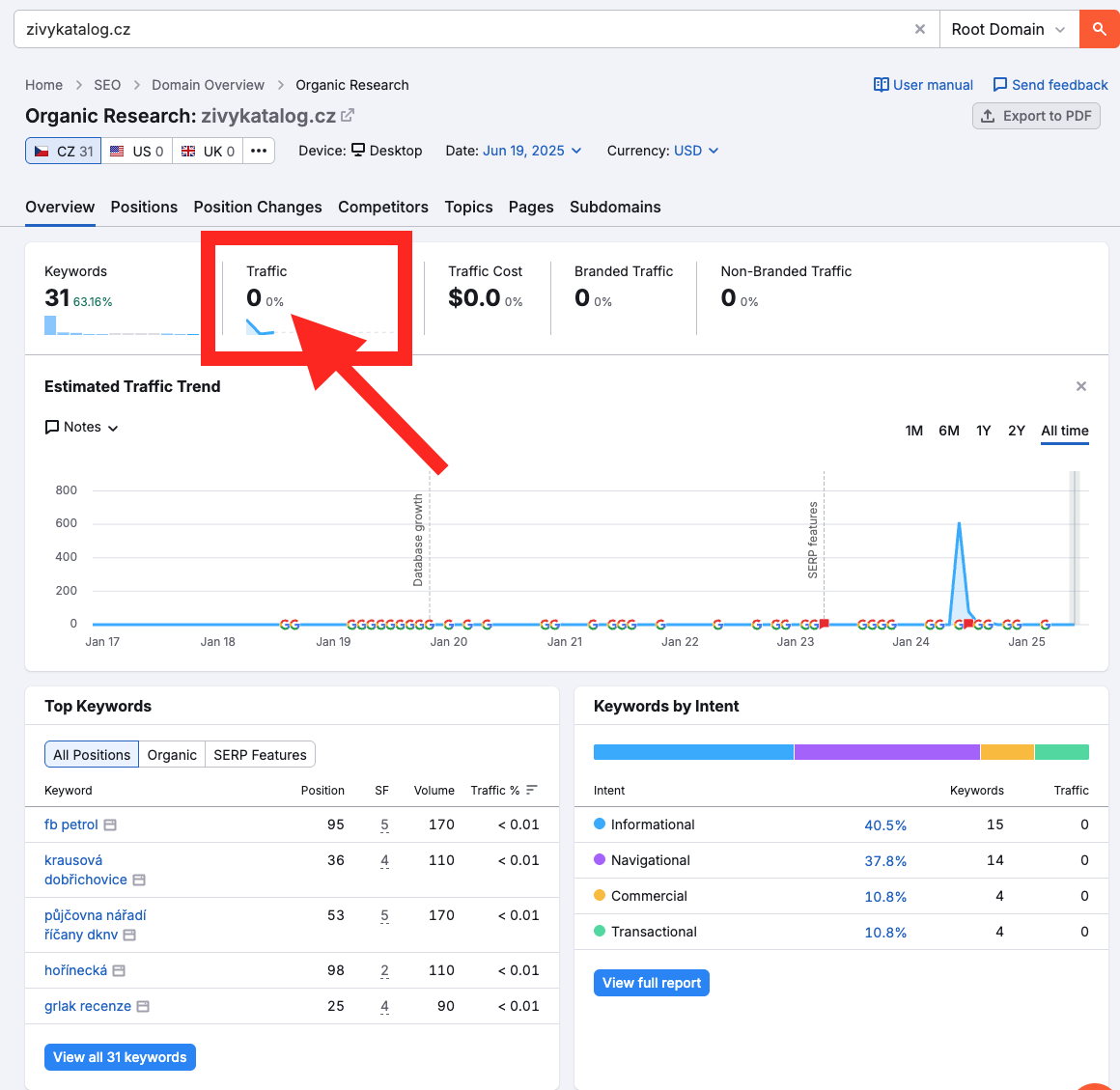Image resolution: width=1120 pixels, height=1090 pixels.
Task: Switch to the Subdomains tab
Action: 615,208
